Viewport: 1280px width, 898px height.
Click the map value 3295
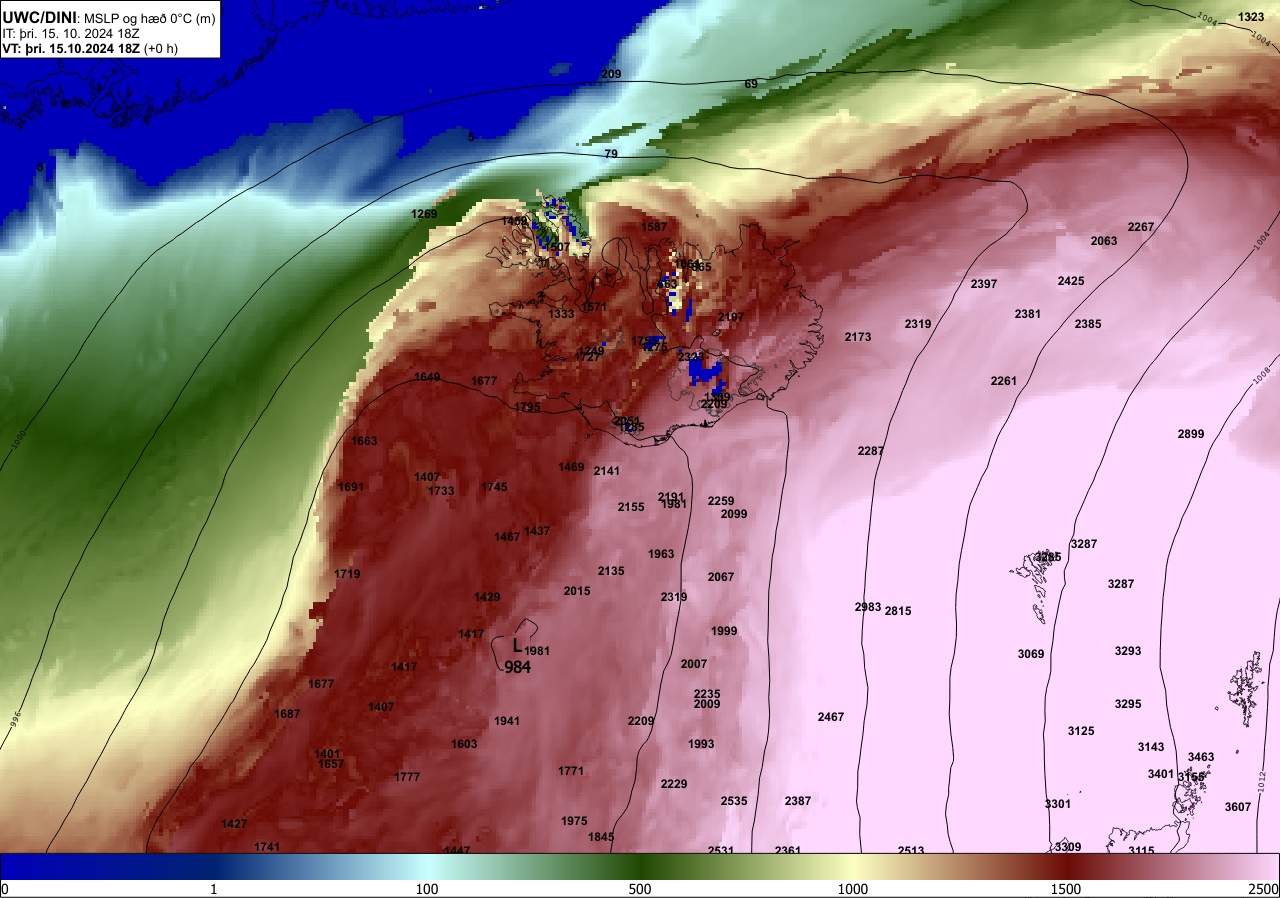1128,704
